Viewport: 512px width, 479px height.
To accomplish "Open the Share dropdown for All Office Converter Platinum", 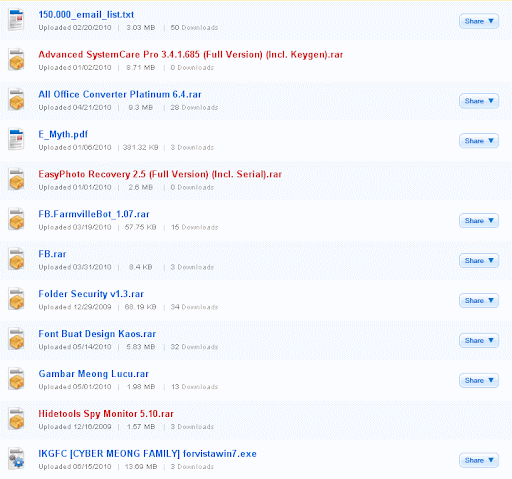I will (479, 101).
